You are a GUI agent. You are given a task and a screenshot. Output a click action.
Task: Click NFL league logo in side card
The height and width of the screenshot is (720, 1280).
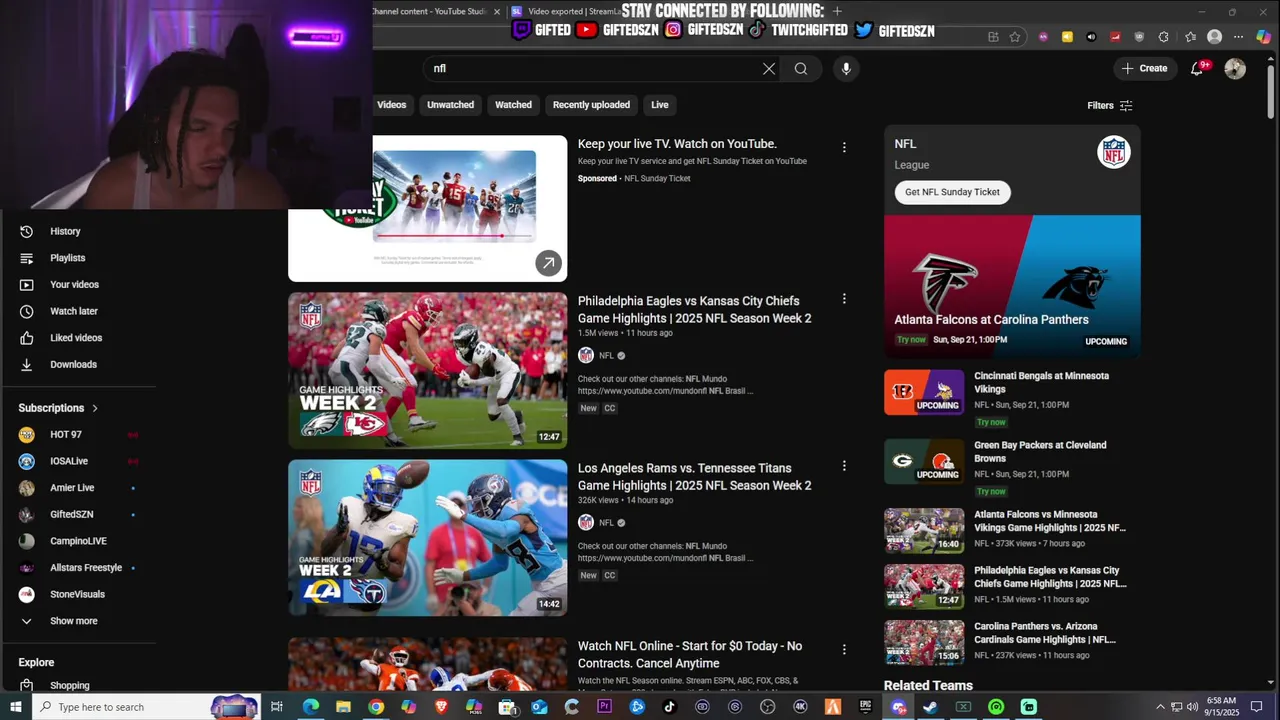1113,152
